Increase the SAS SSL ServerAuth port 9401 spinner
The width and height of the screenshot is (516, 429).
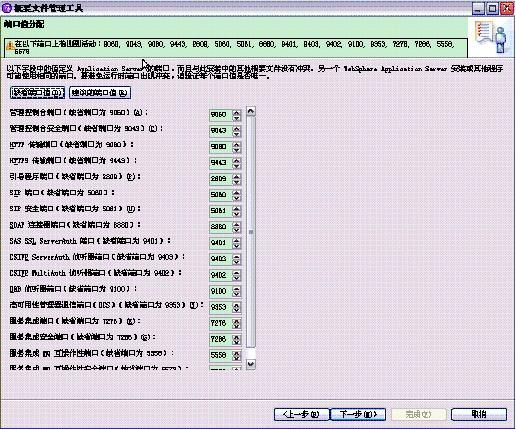tap(237, 240)
